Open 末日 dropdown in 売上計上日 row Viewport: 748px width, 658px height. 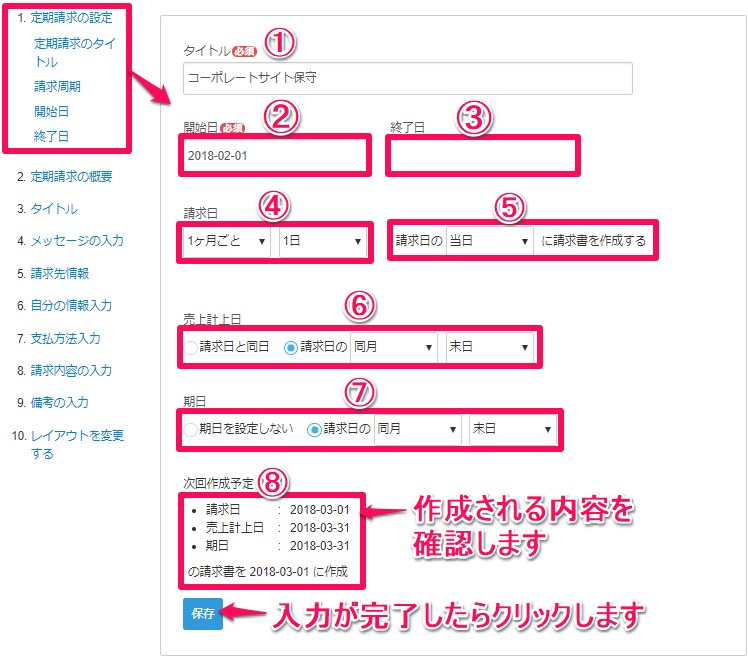pyautogui.click(x=489, y=347)
